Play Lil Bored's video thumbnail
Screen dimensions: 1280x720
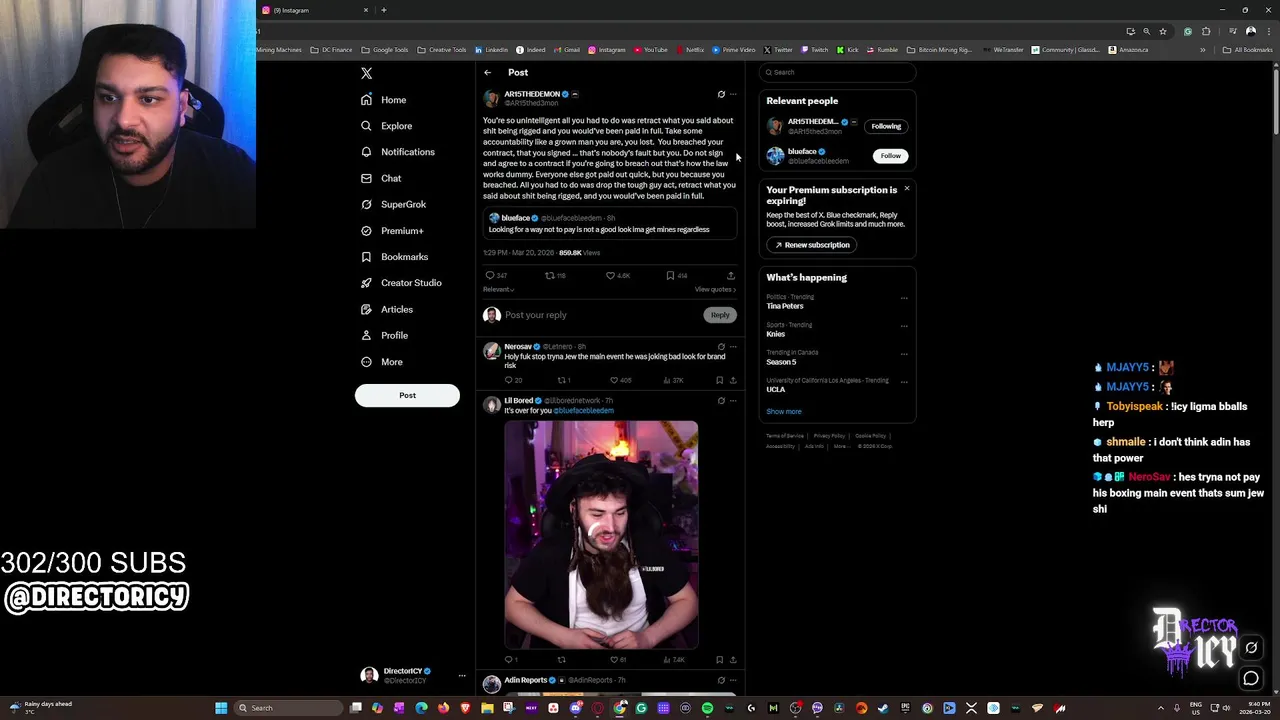click(601, 535)
